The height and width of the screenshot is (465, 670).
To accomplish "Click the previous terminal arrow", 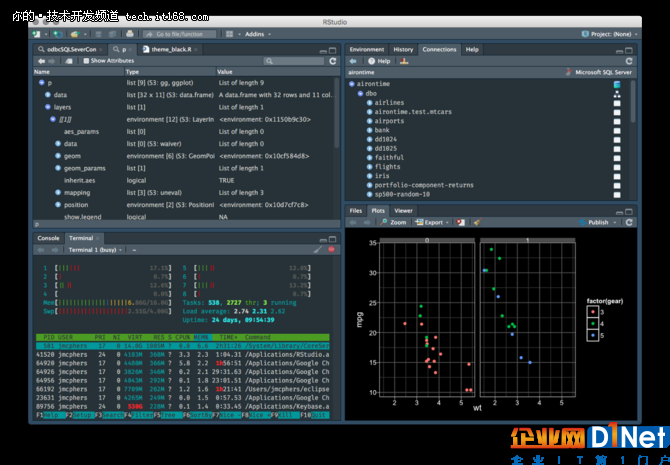I will pos(41,250).
